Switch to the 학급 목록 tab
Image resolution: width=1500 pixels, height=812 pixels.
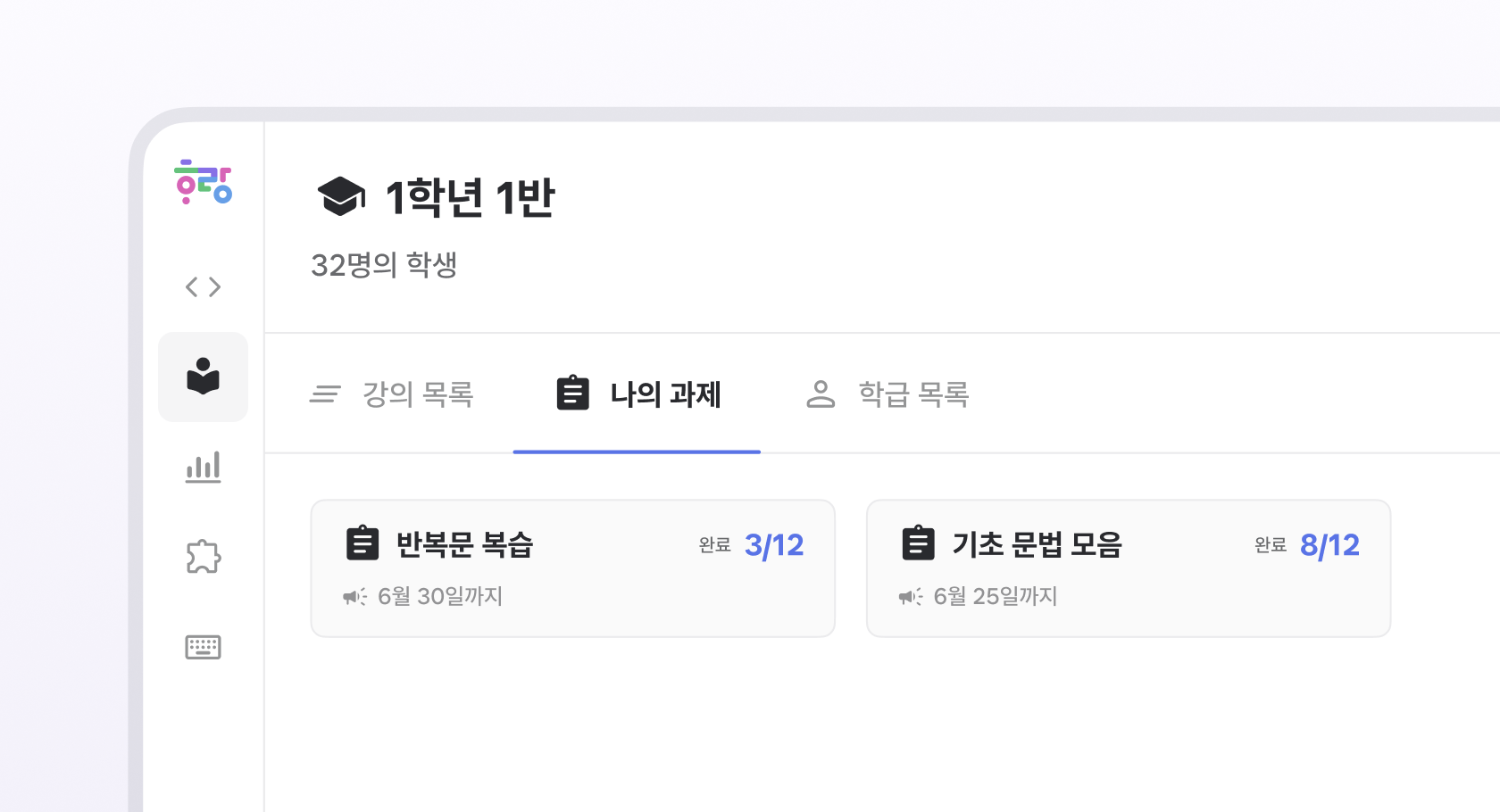tap(887, 394)
